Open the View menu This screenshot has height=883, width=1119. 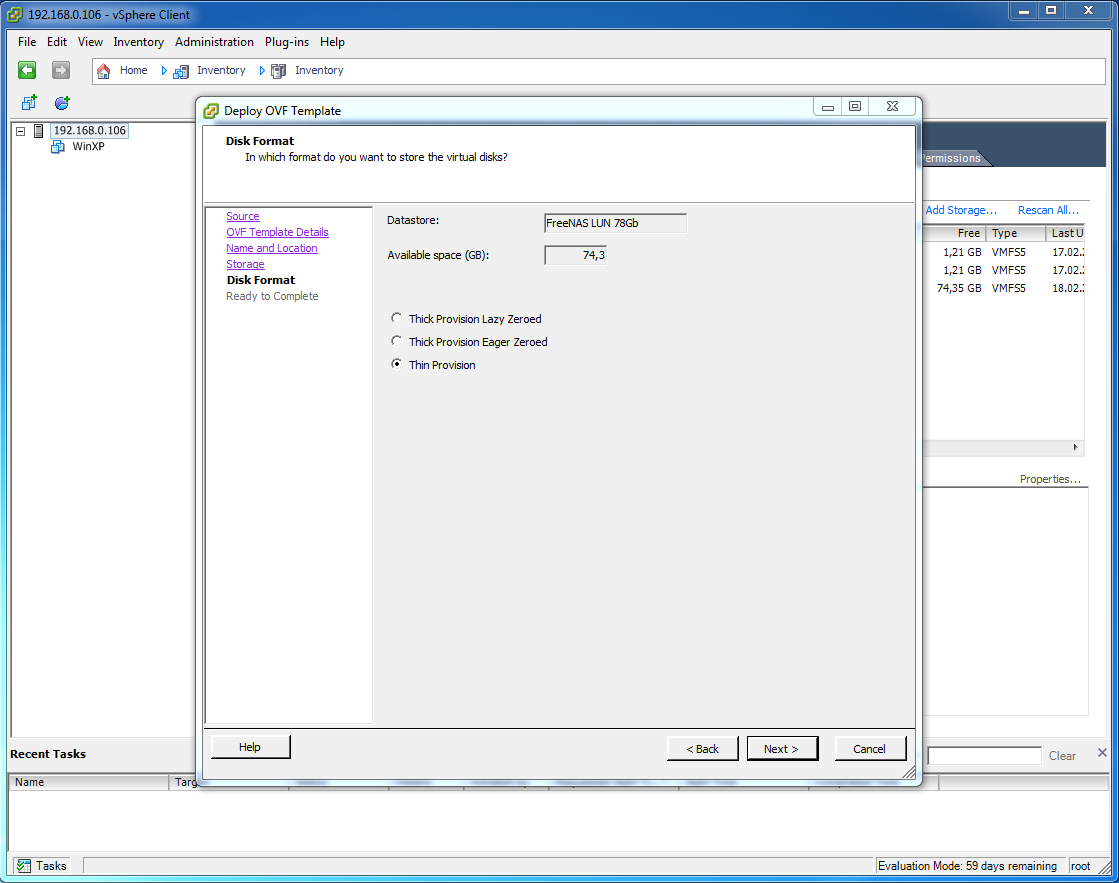[90, 42]
